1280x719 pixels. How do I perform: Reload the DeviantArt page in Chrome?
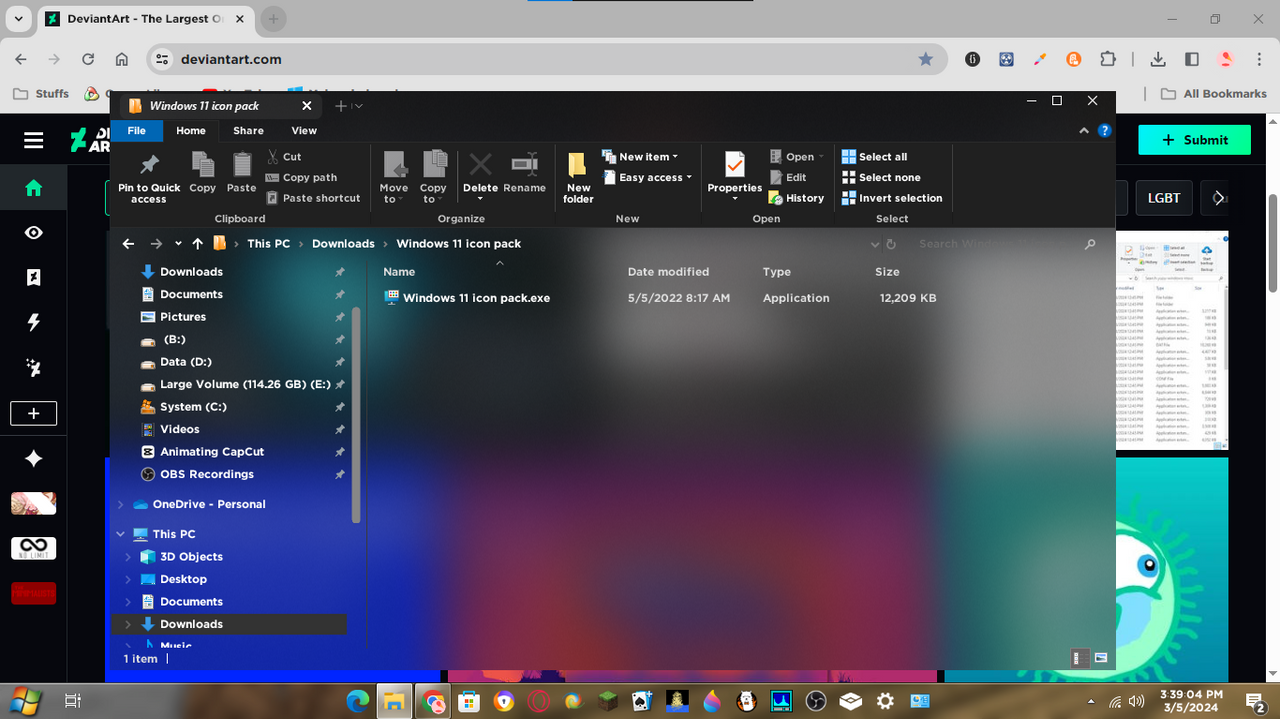(x=88, y=59)
